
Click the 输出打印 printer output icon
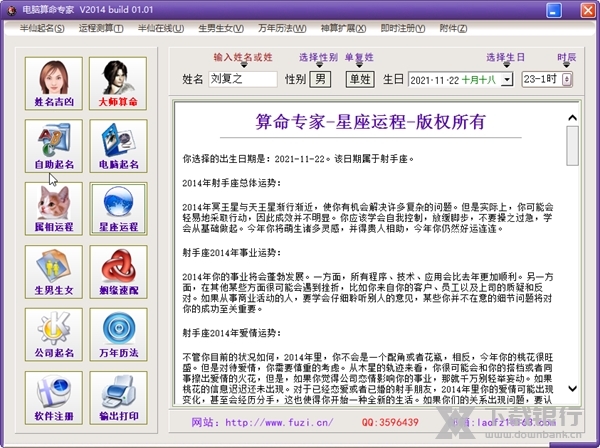[x=118, y=398]
